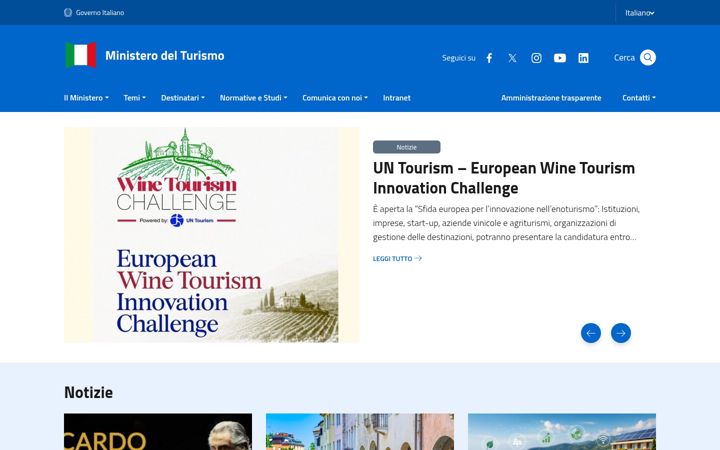The image size is (720, 450).
Task: Open the first news card with CARDO image
Action: 158,432
